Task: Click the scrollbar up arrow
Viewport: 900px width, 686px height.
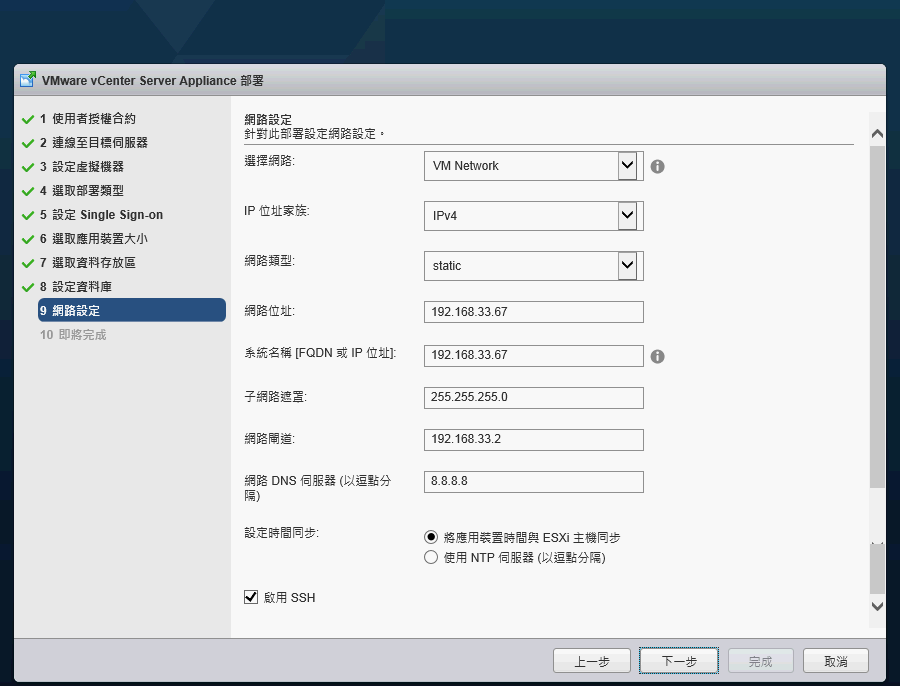Action: (x=877, y=134)
